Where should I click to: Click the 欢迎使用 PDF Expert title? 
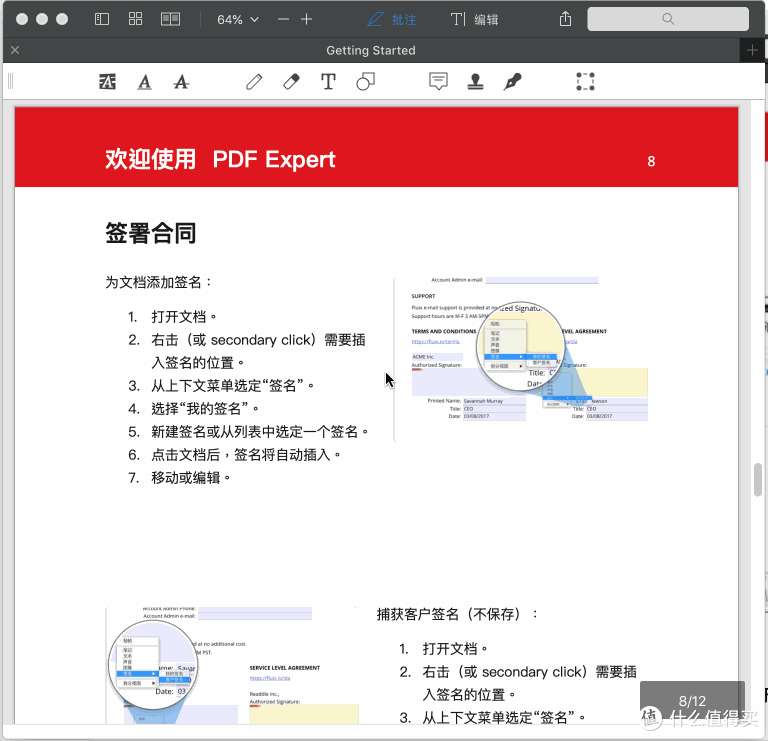click(220, 159)
